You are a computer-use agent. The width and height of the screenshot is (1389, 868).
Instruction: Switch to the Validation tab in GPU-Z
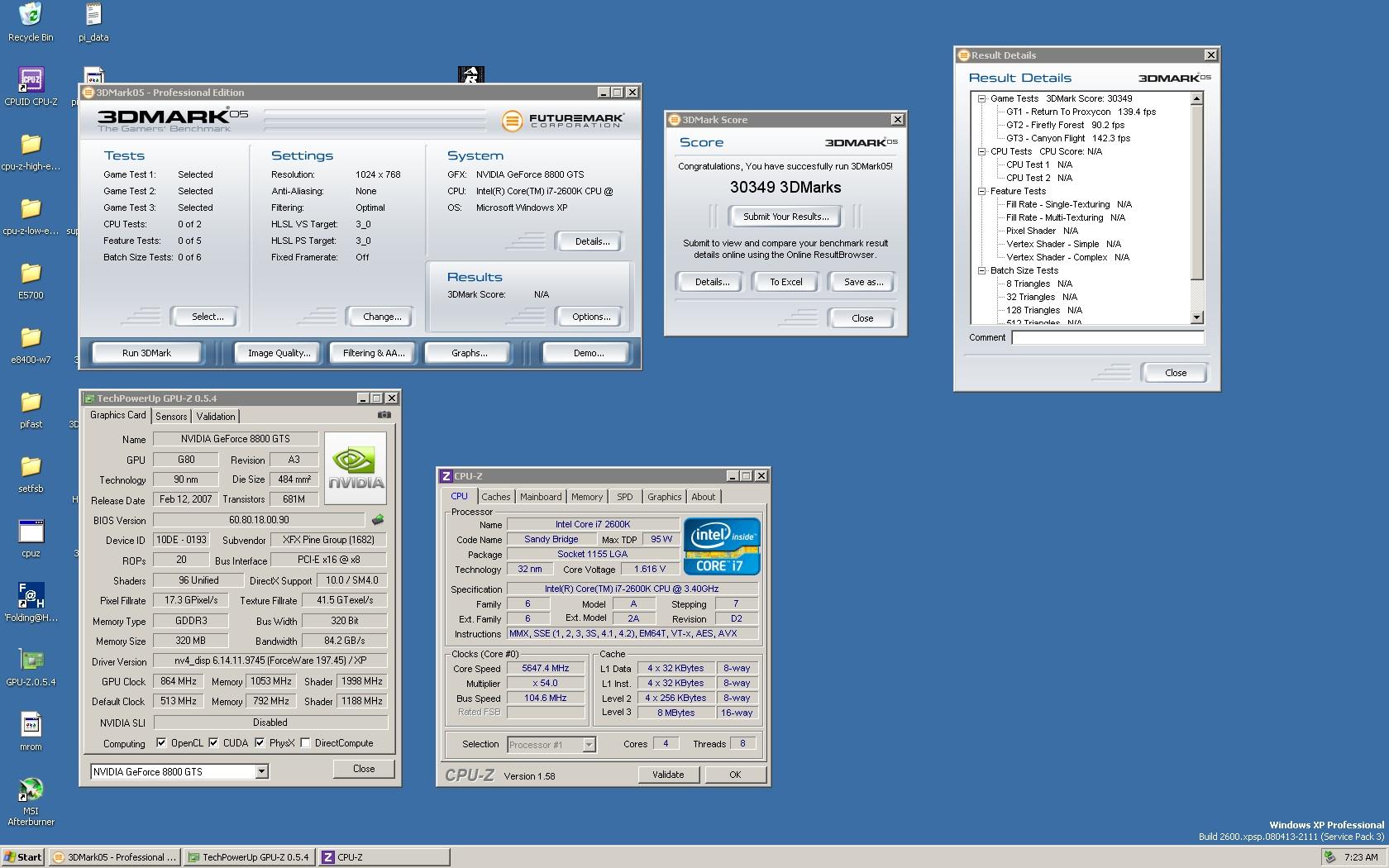click(216, 417)
